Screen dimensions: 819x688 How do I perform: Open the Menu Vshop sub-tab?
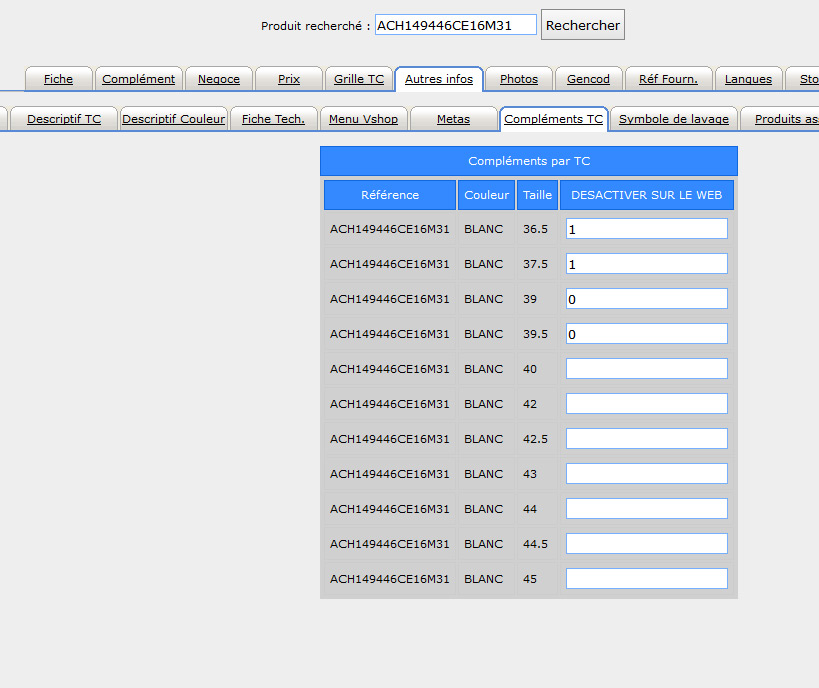click(363, 119)
